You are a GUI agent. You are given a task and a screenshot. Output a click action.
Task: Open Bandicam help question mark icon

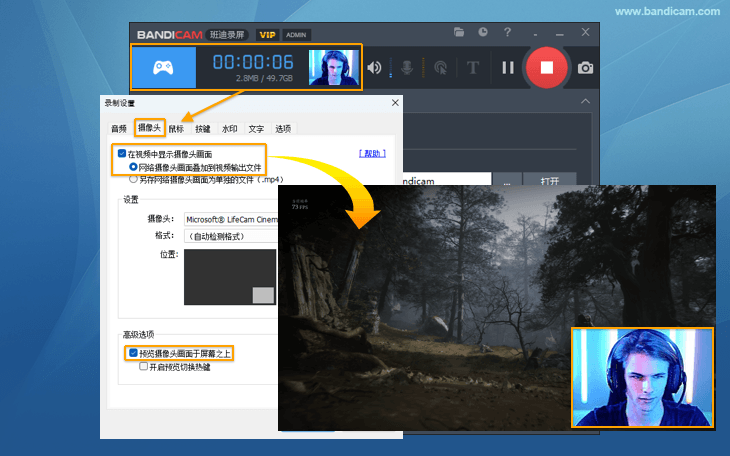(x=508, y=33)
